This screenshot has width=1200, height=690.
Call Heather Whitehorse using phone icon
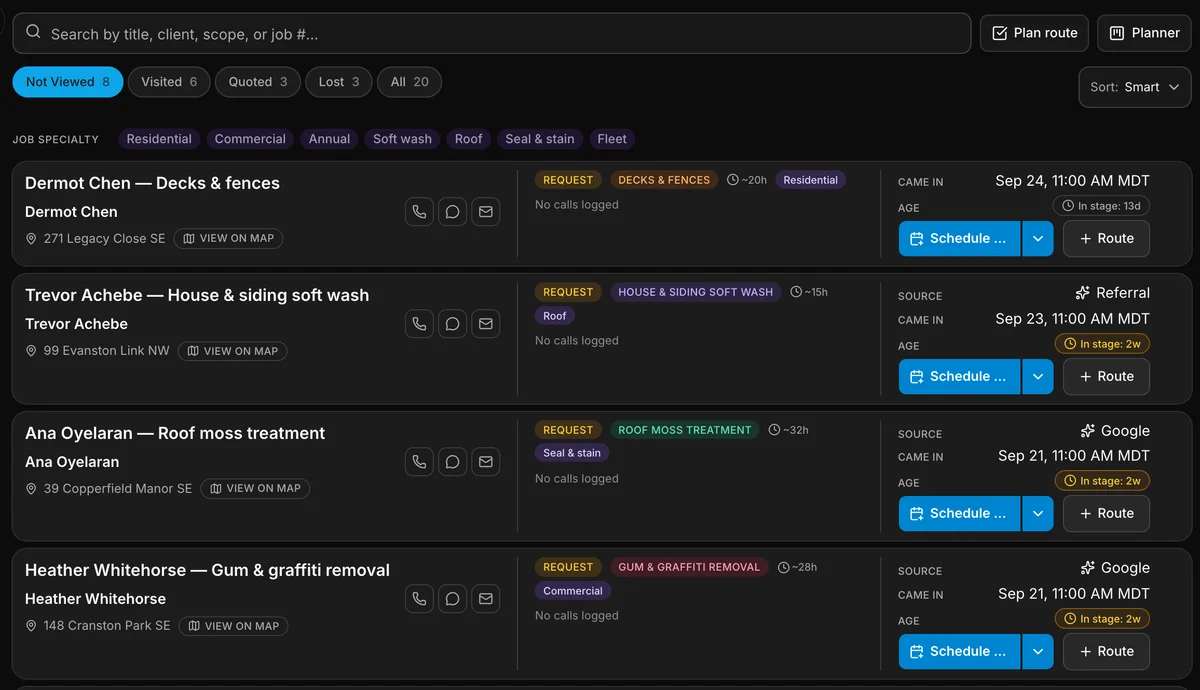420,599
